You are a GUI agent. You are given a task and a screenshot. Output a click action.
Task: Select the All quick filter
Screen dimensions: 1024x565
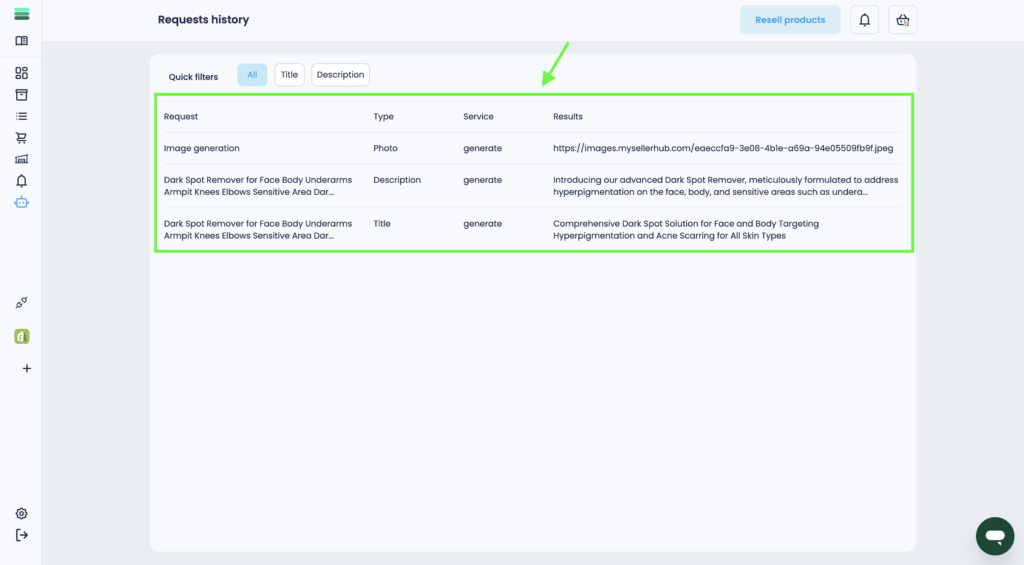pos(252,75)
